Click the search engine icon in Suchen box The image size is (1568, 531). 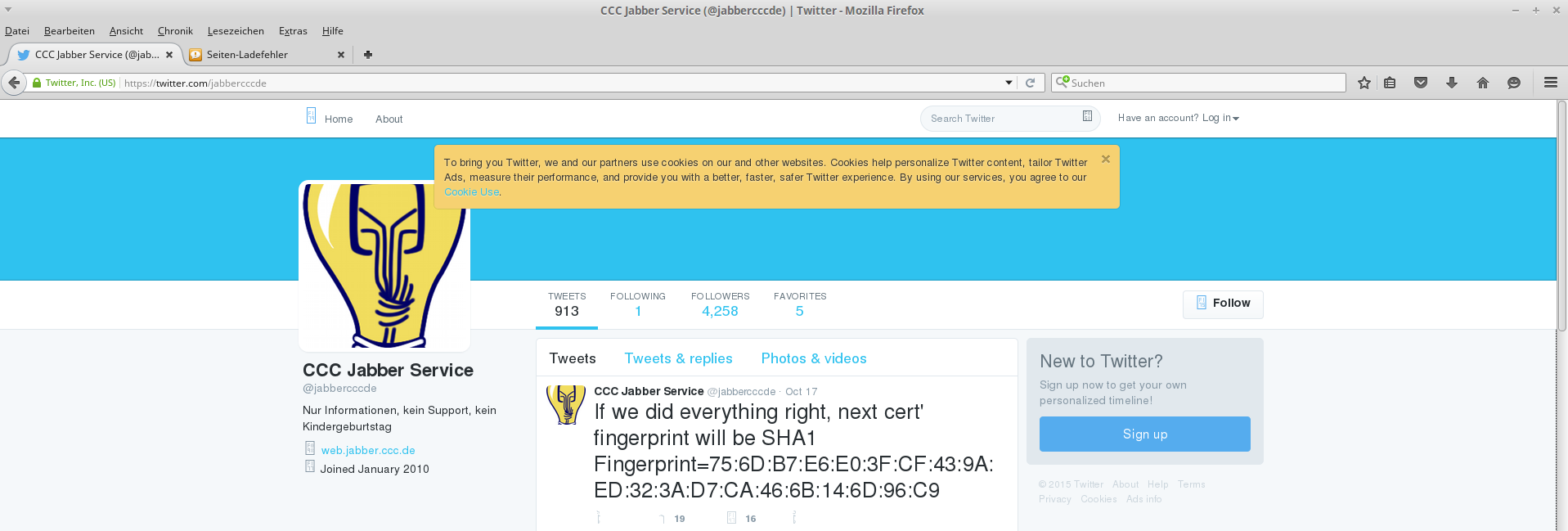pyautogui.click(x=1063, y=82)
